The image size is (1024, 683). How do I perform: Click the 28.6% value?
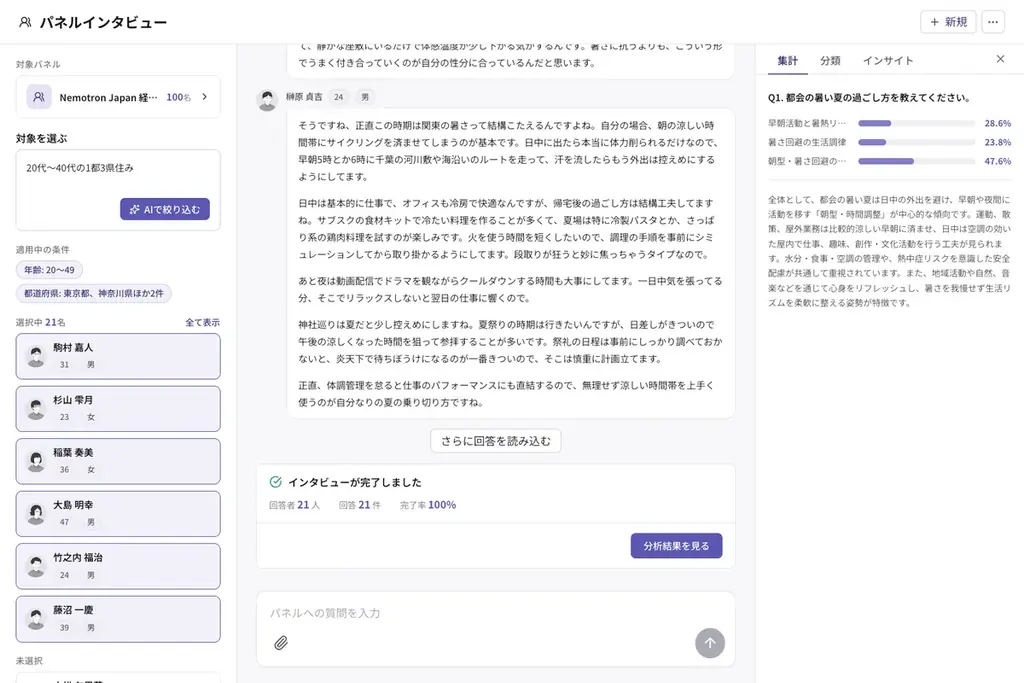point(997,123)
